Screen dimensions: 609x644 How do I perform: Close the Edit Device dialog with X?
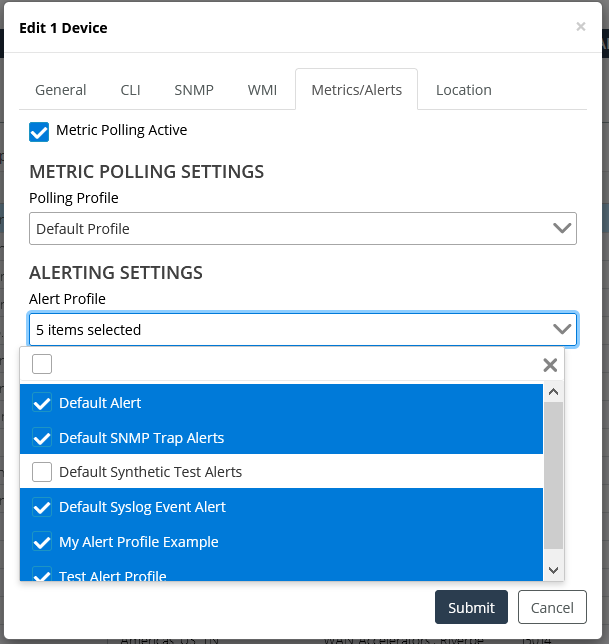(580, 27)
